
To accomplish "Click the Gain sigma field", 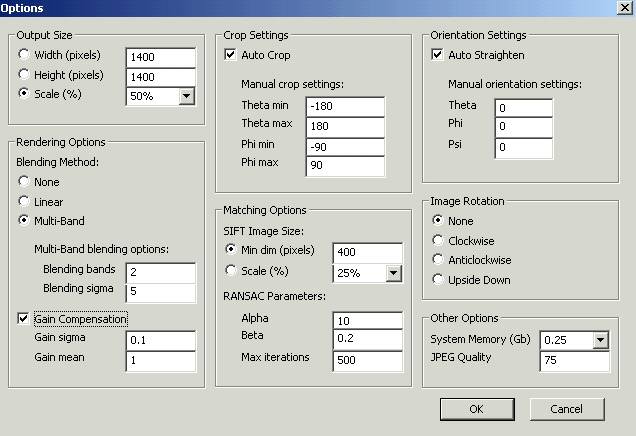I will 161,341.
